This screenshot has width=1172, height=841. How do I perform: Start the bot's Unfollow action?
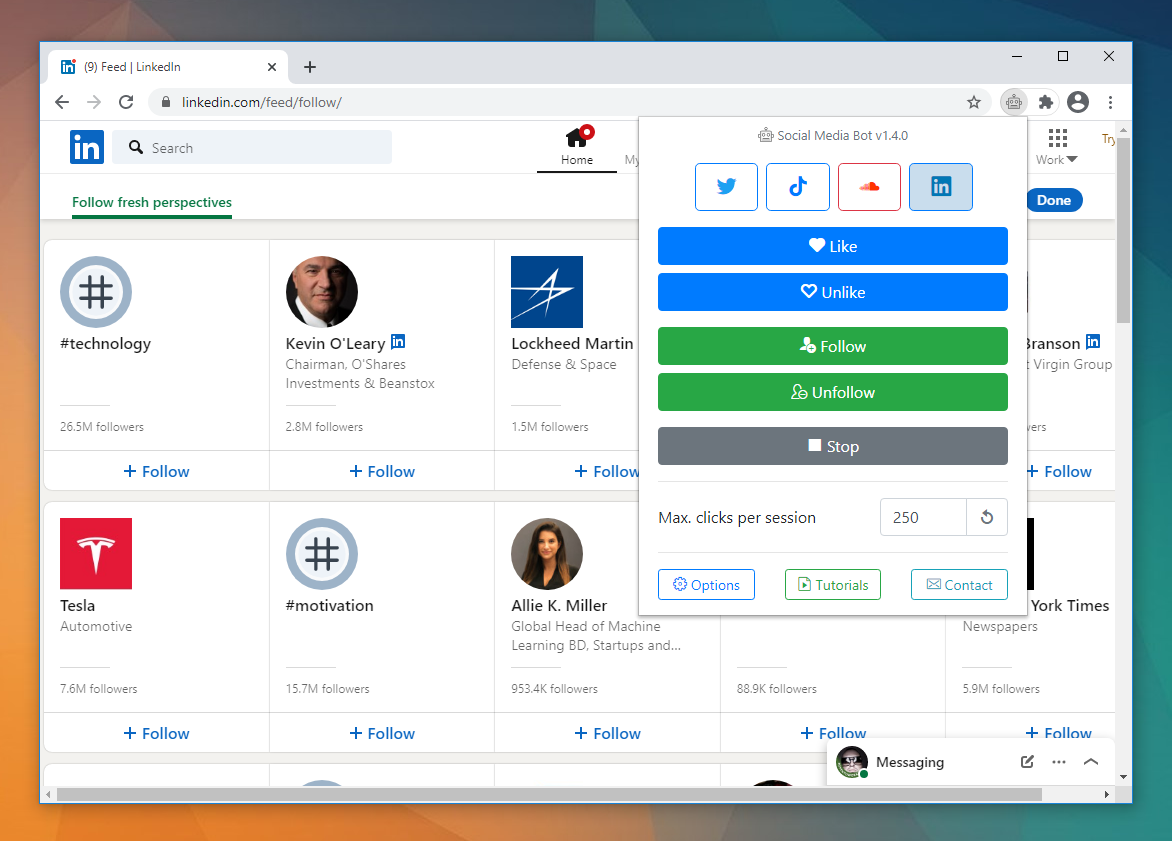tap(833, 392)
